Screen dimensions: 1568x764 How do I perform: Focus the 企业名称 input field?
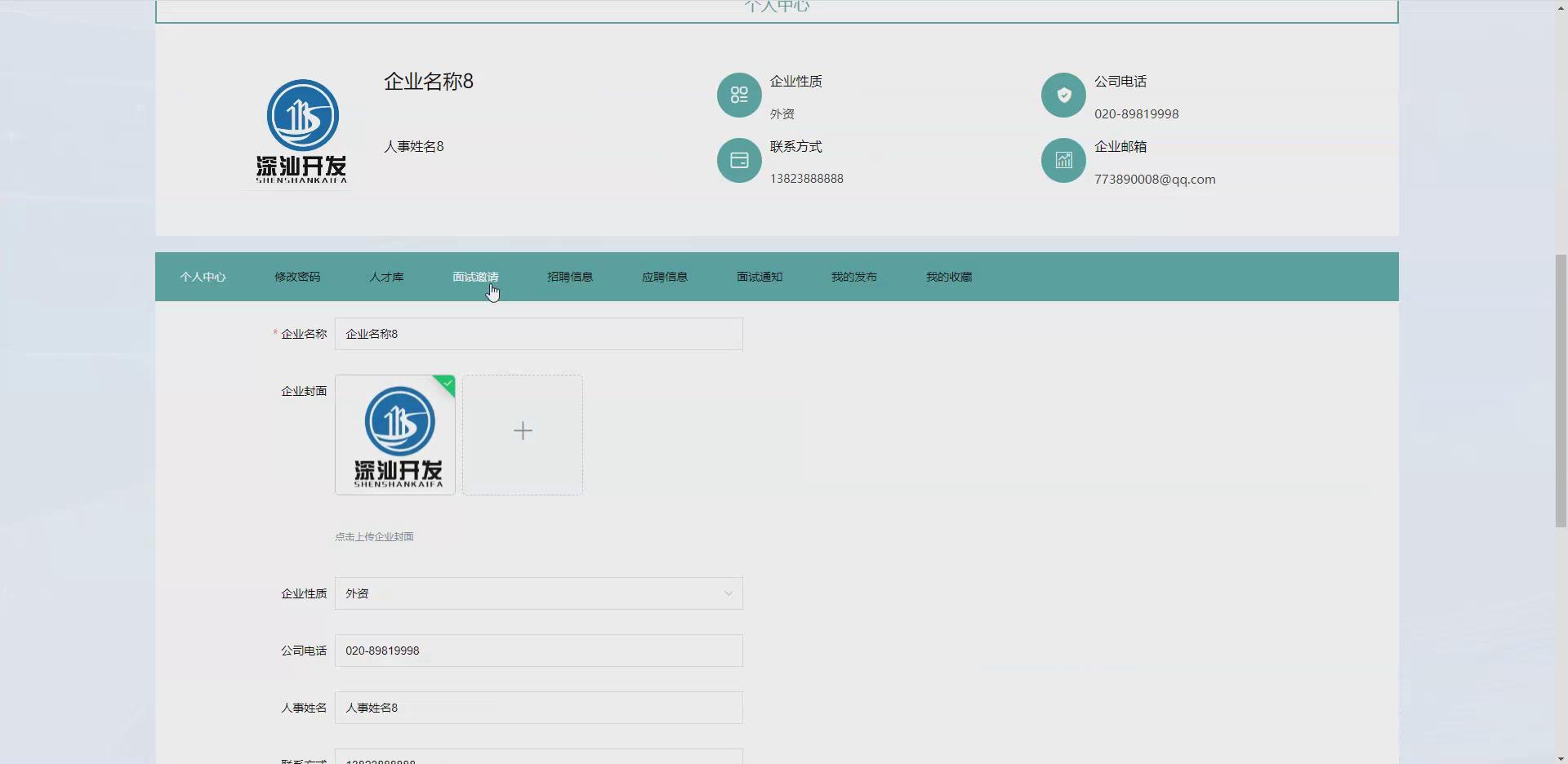coord(539,334)
